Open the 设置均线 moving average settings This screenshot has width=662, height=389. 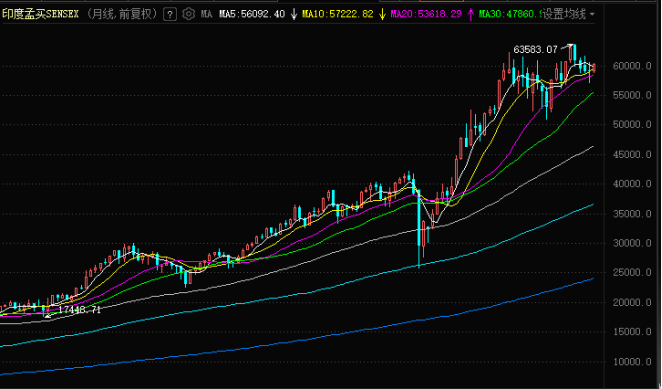point(564,14)
